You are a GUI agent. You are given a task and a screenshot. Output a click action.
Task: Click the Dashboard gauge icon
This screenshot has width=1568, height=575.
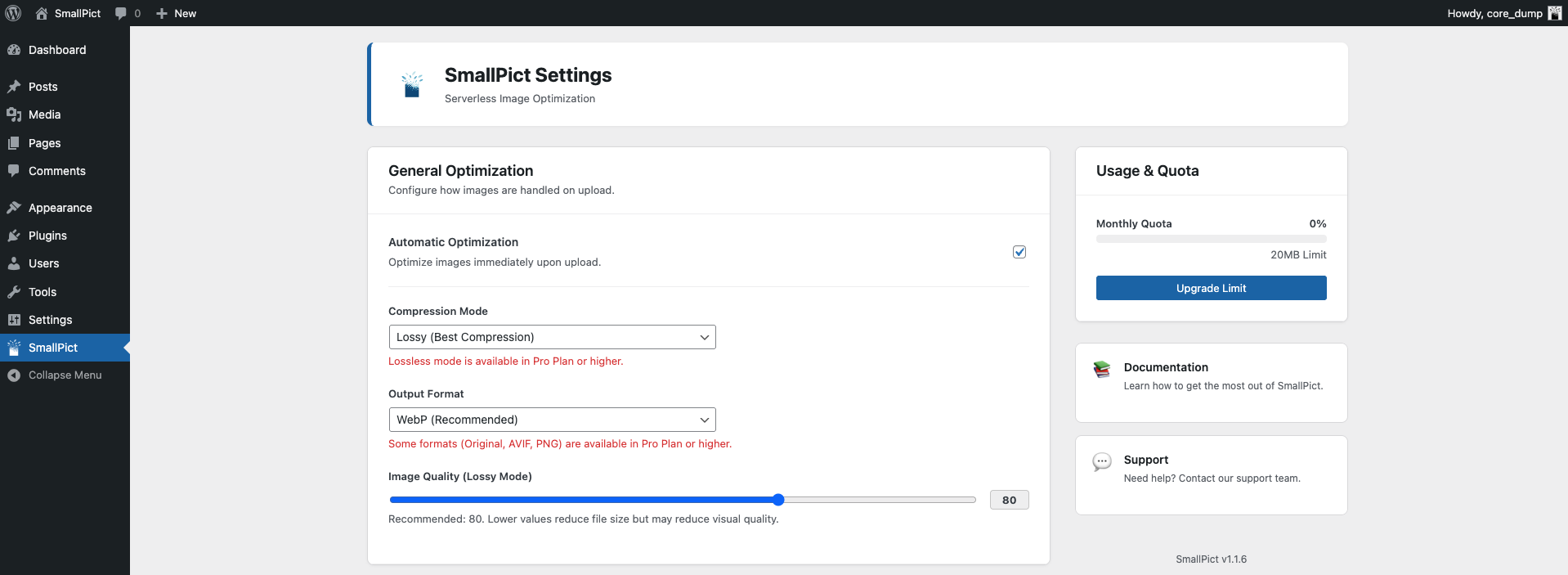(x=14, y=50)
